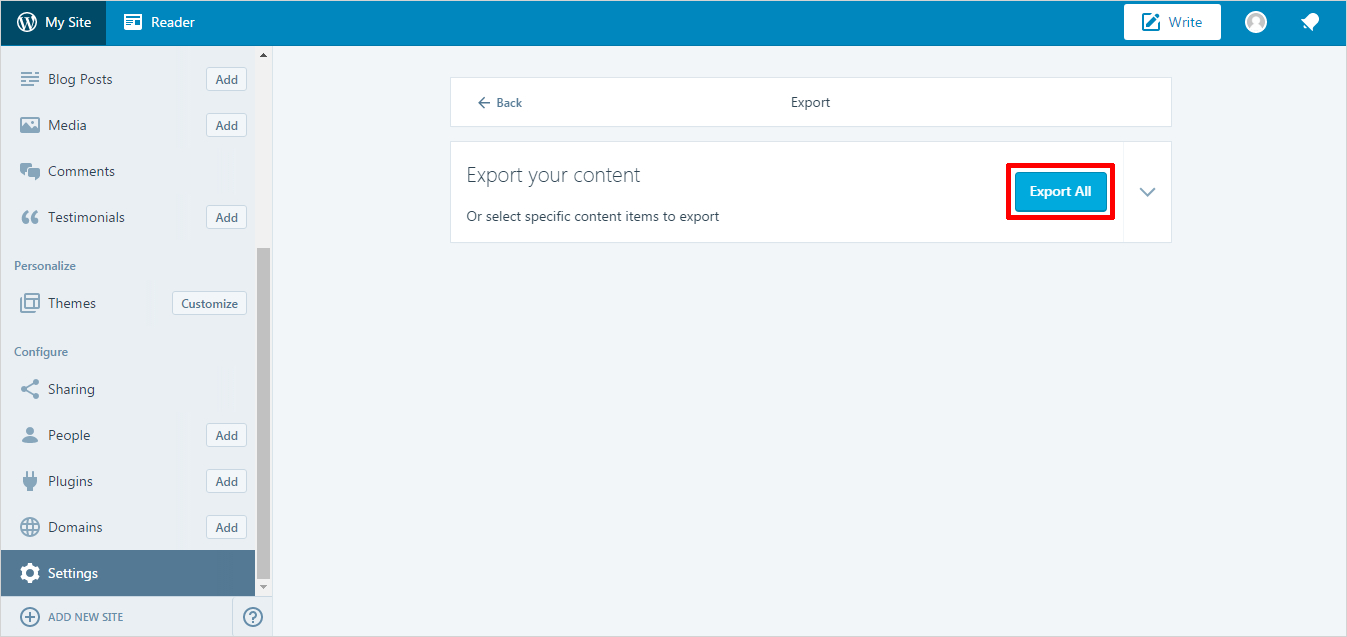Click Add New Site

72,617
